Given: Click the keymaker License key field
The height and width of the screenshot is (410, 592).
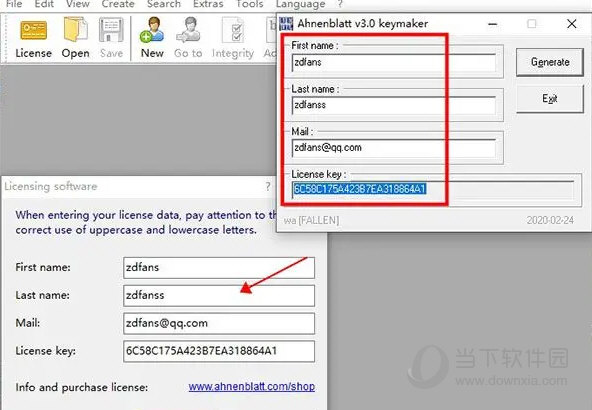Looking at the screenshot, I should [x=433, y=189].
